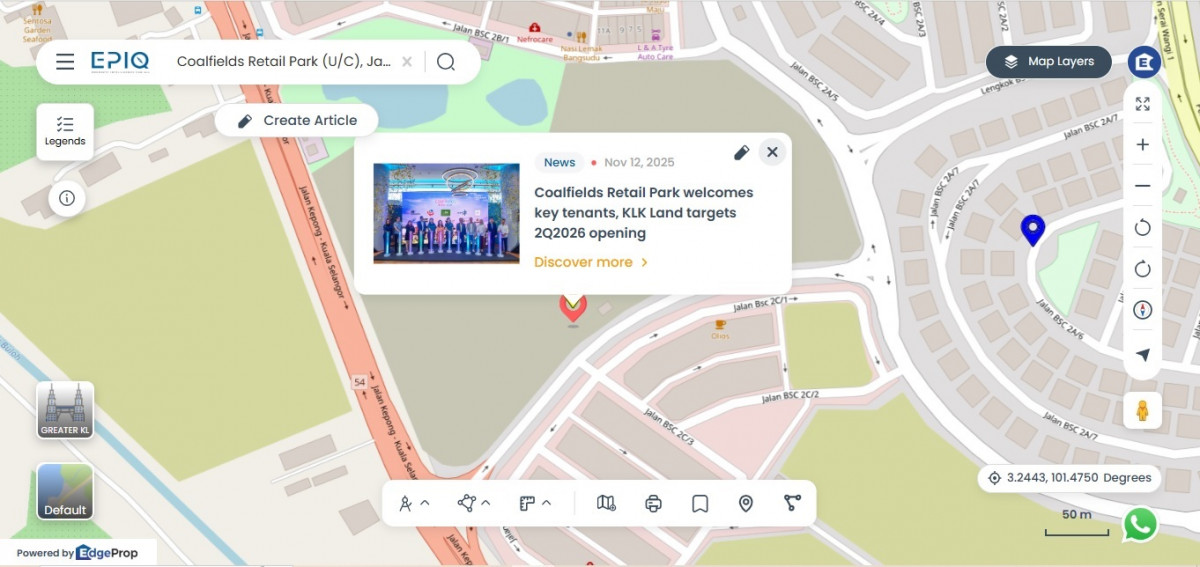Click the route path tool icon

792,503
